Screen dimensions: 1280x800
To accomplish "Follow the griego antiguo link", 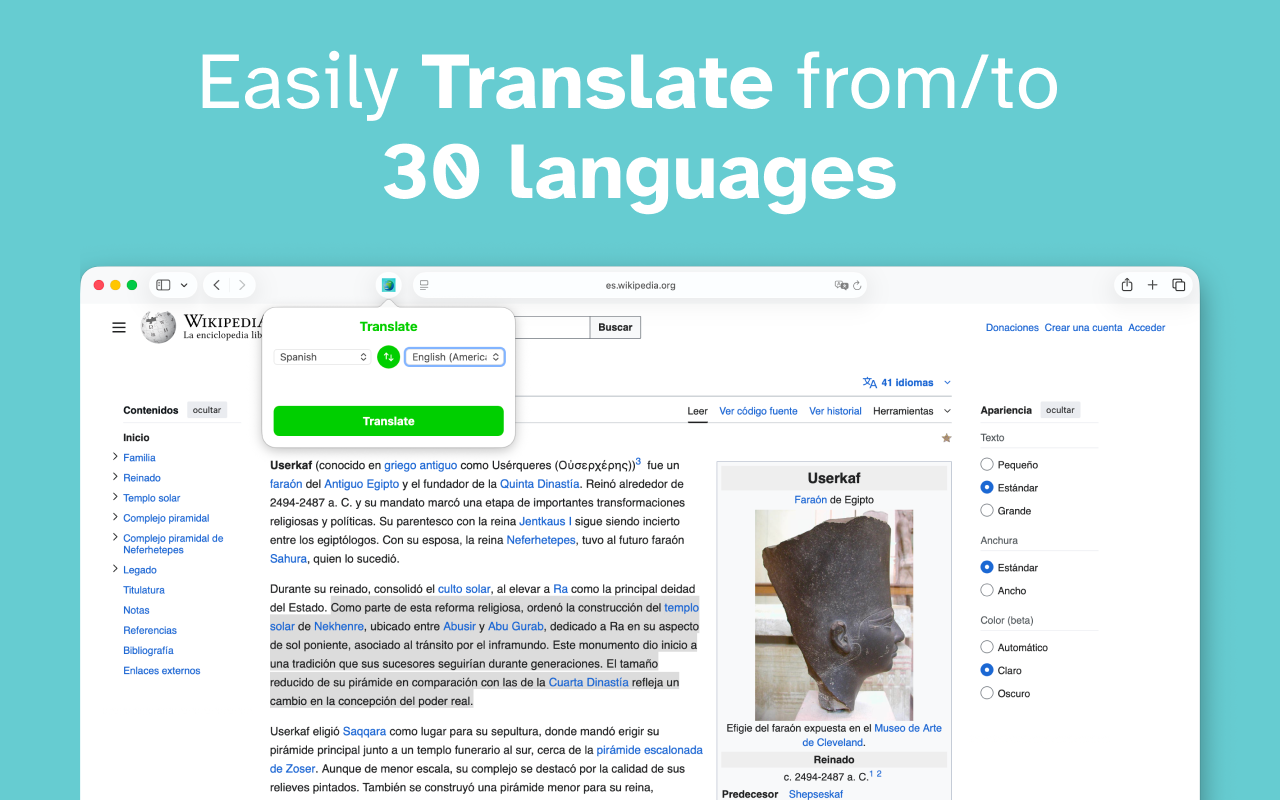I will 420,465.
